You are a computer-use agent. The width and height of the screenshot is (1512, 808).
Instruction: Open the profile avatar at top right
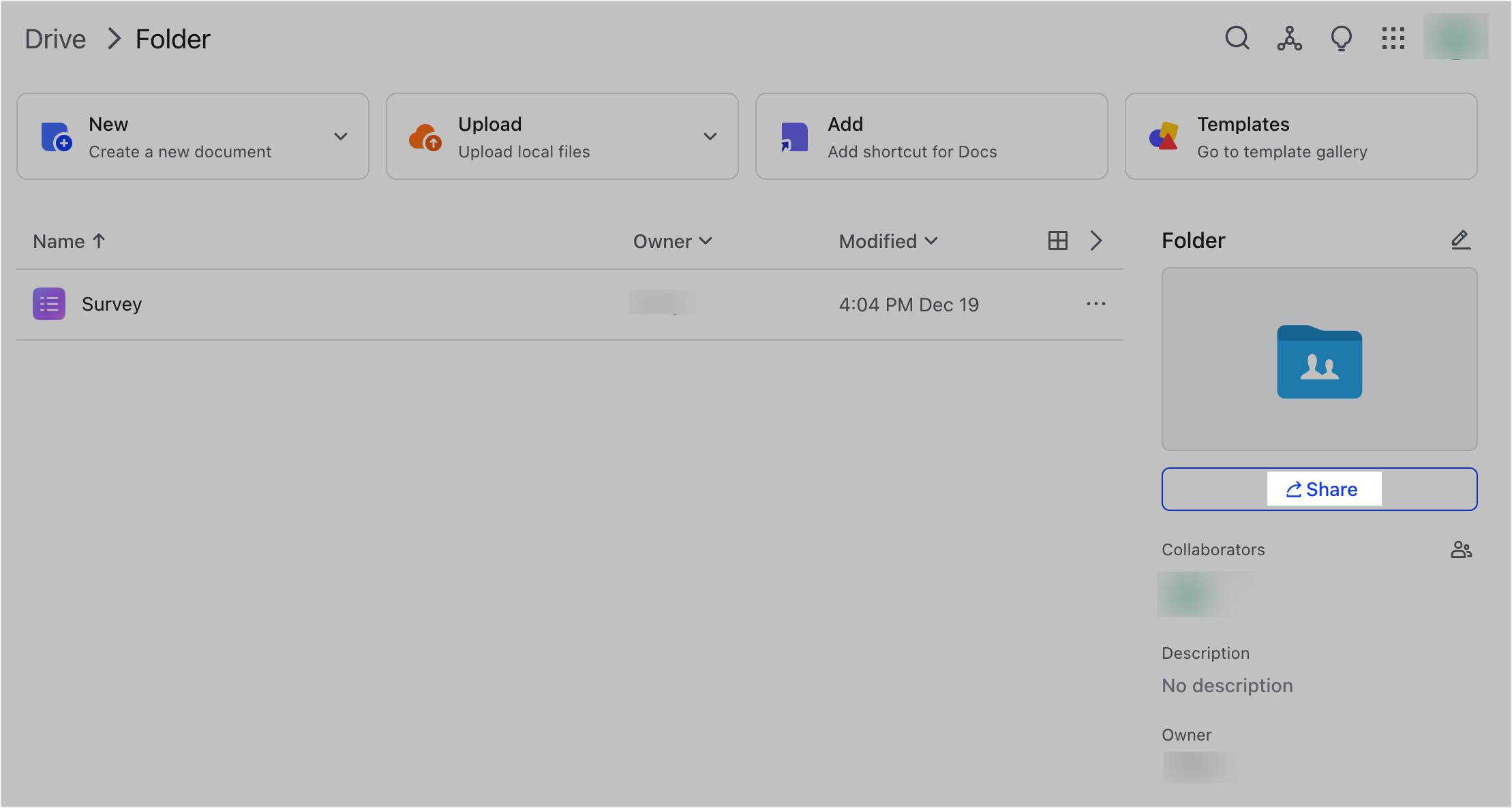pyautogui.click(x=1455, y=37)
